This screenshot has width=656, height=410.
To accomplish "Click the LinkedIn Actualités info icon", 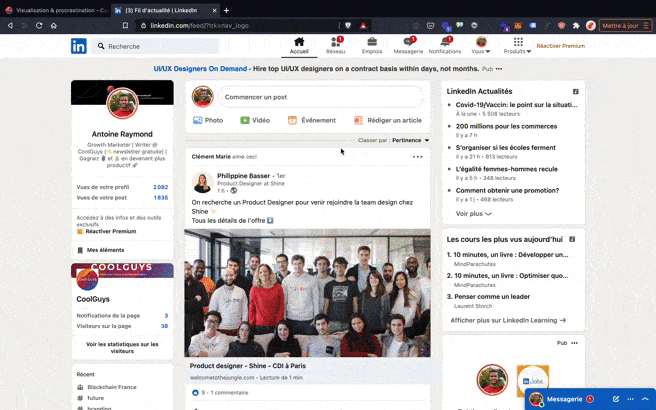I will (576, 91).
